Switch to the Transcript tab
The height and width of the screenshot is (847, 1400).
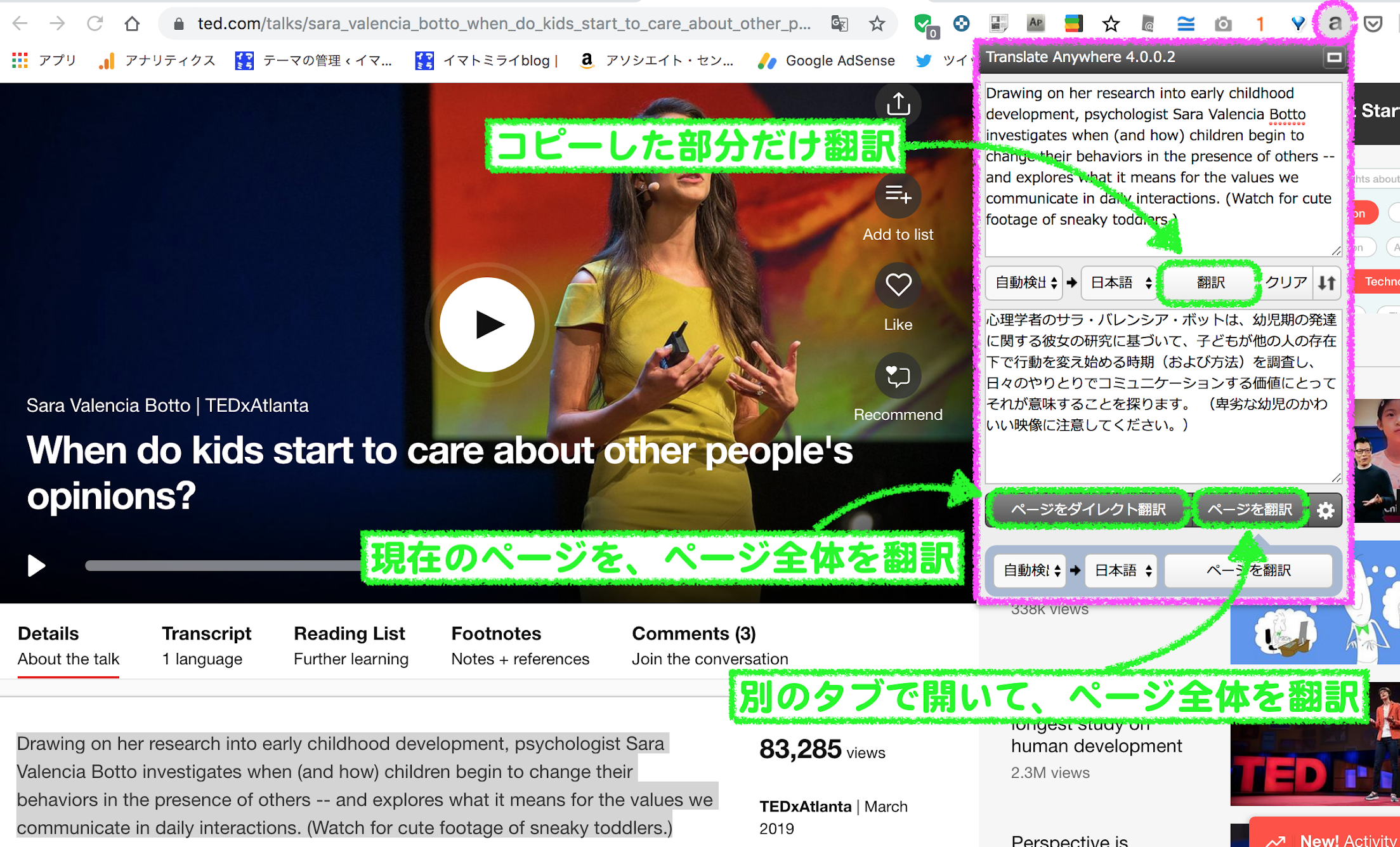click(206, 645)
